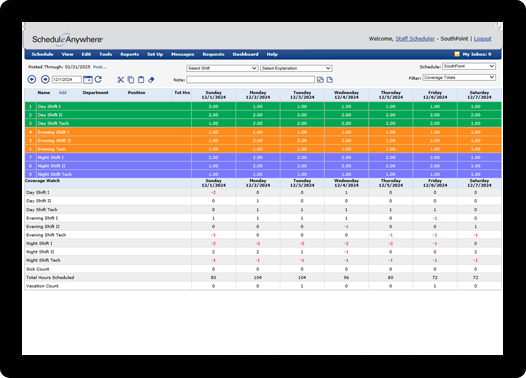Open the Edit menu
526x378 pixels.
(86, 54)
